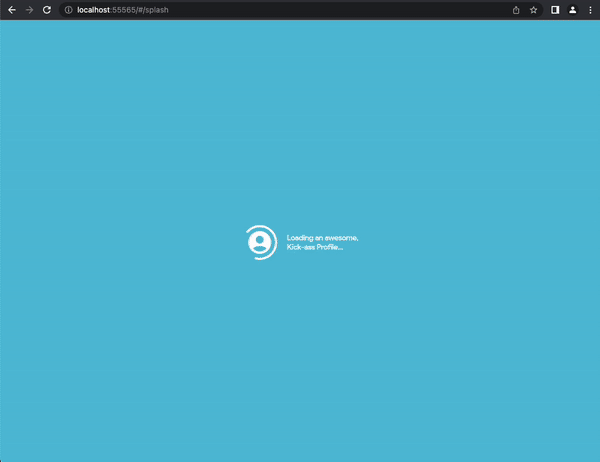Screen dimensions: 600x462
Task: Click the profile avatar loading spinner
Action: 261,242
